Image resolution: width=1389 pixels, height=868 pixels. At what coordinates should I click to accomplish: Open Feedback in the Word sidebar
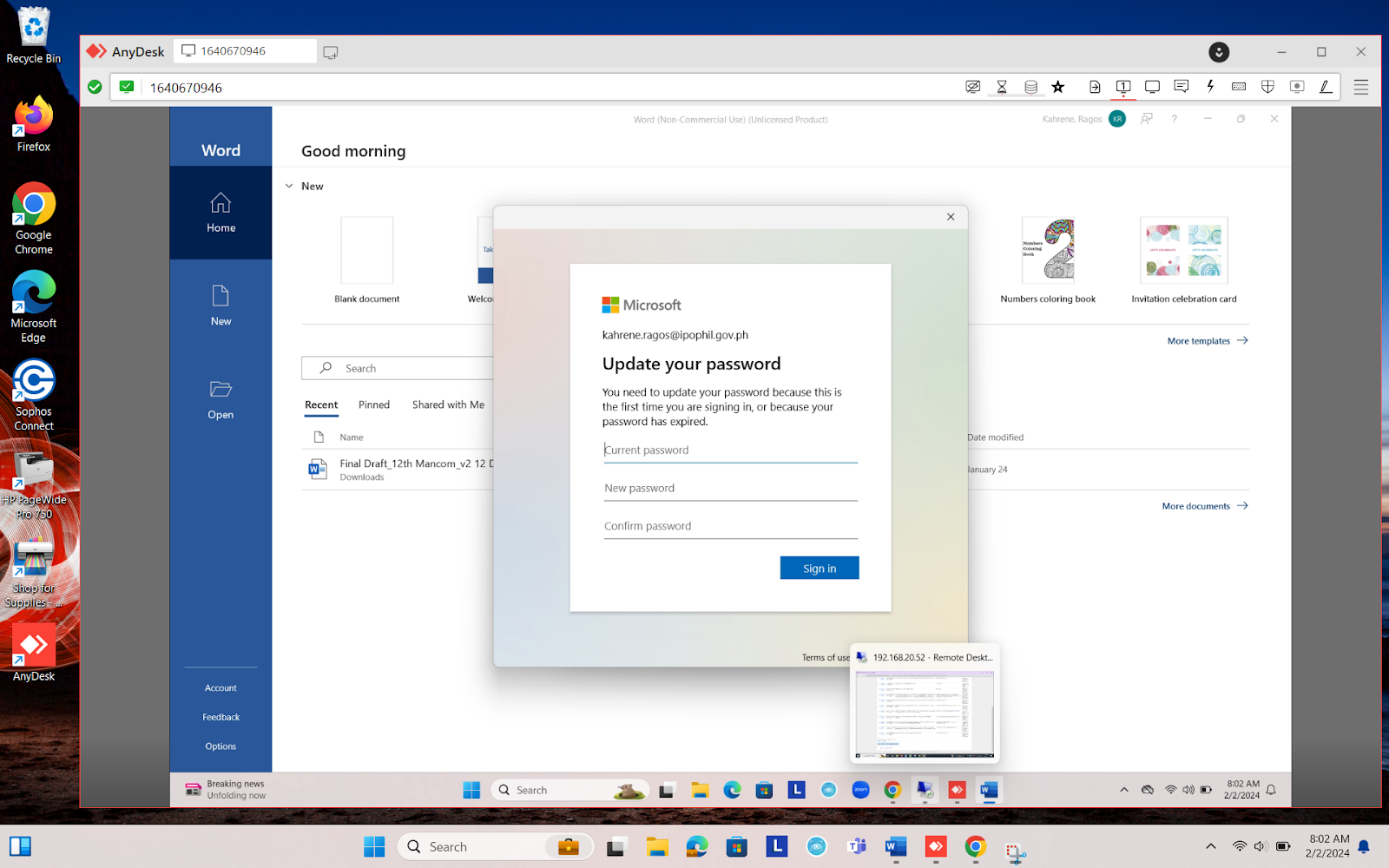[221, 717]
